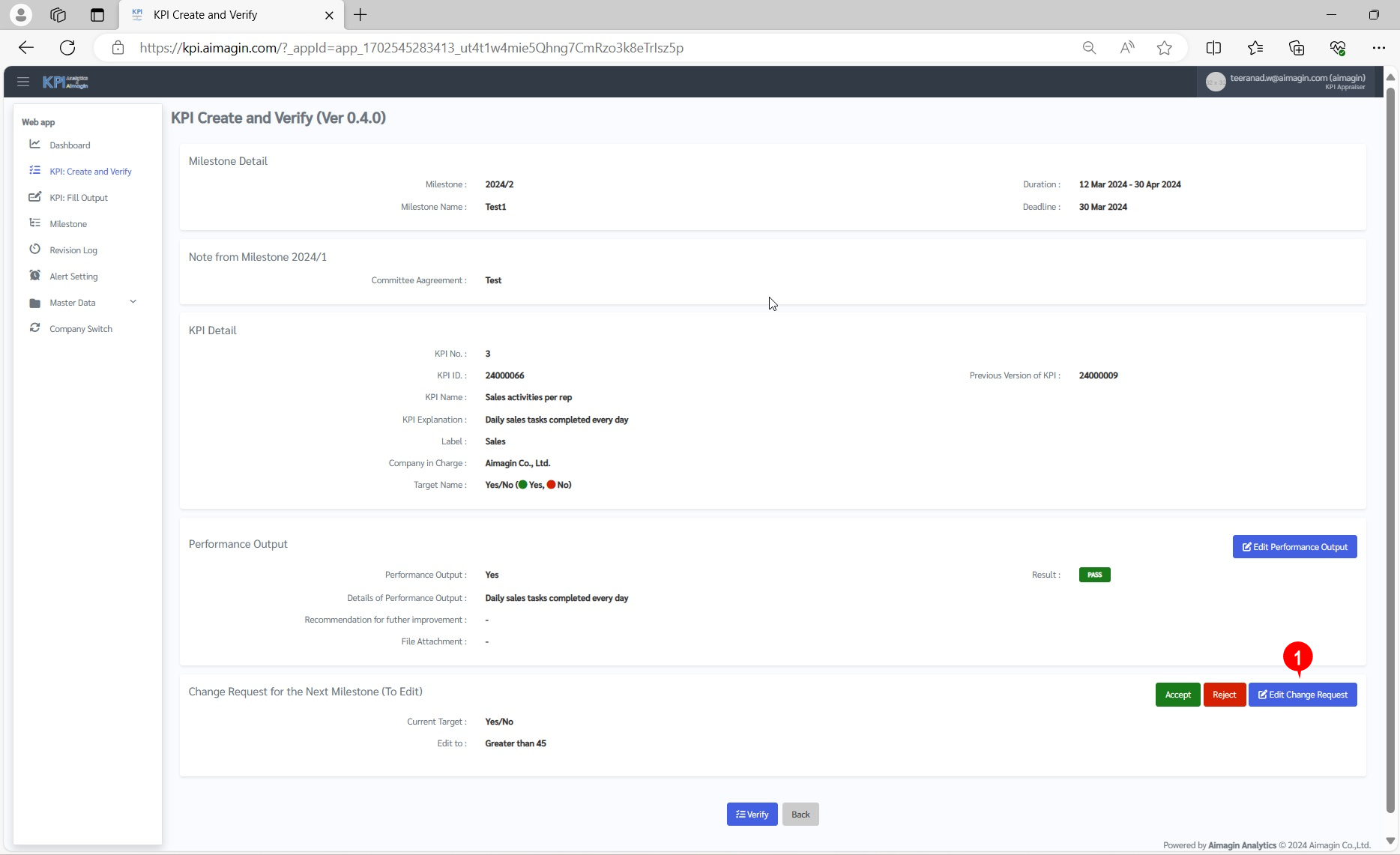The width and height of the screenshot is (1400, 855).
Task: Open browser settings and more menu
Action: point(1378,48)
